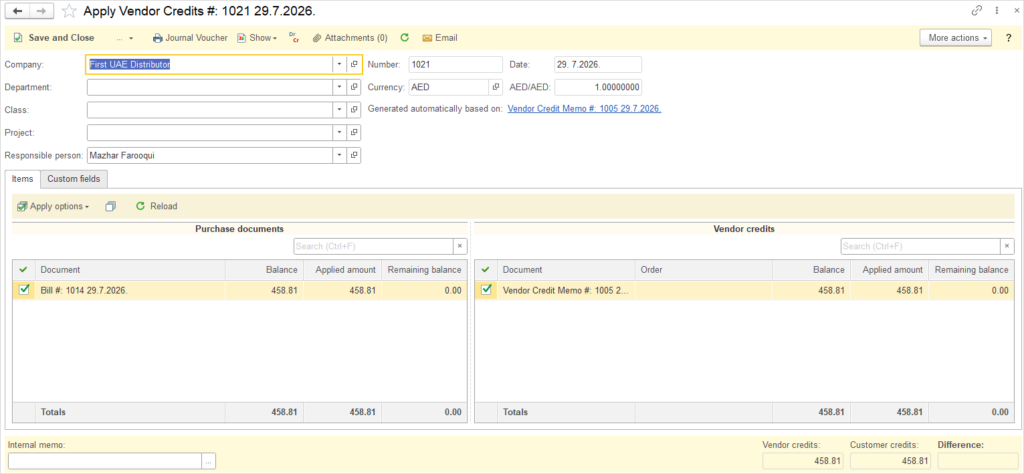The width and height of the screenshot is (1024, 474).
Task: Open the three-dot window menu
Action: (x=997, y=10)
